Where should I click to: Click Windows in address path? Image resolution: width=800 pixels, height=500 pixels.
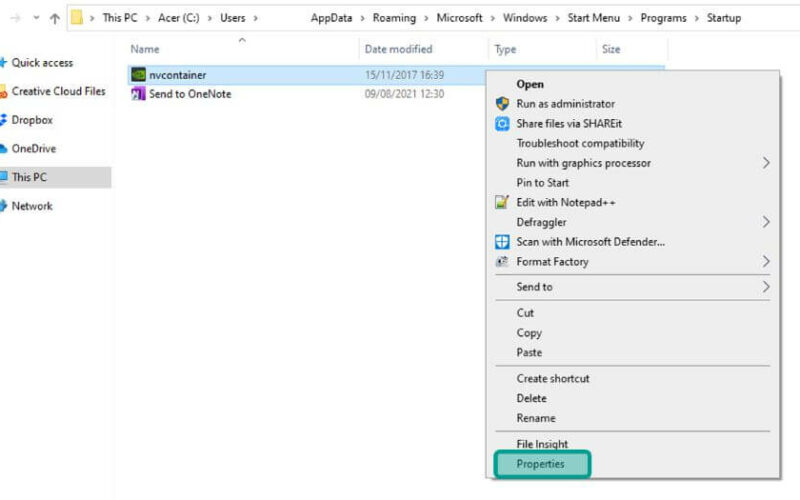pos(525,18)
